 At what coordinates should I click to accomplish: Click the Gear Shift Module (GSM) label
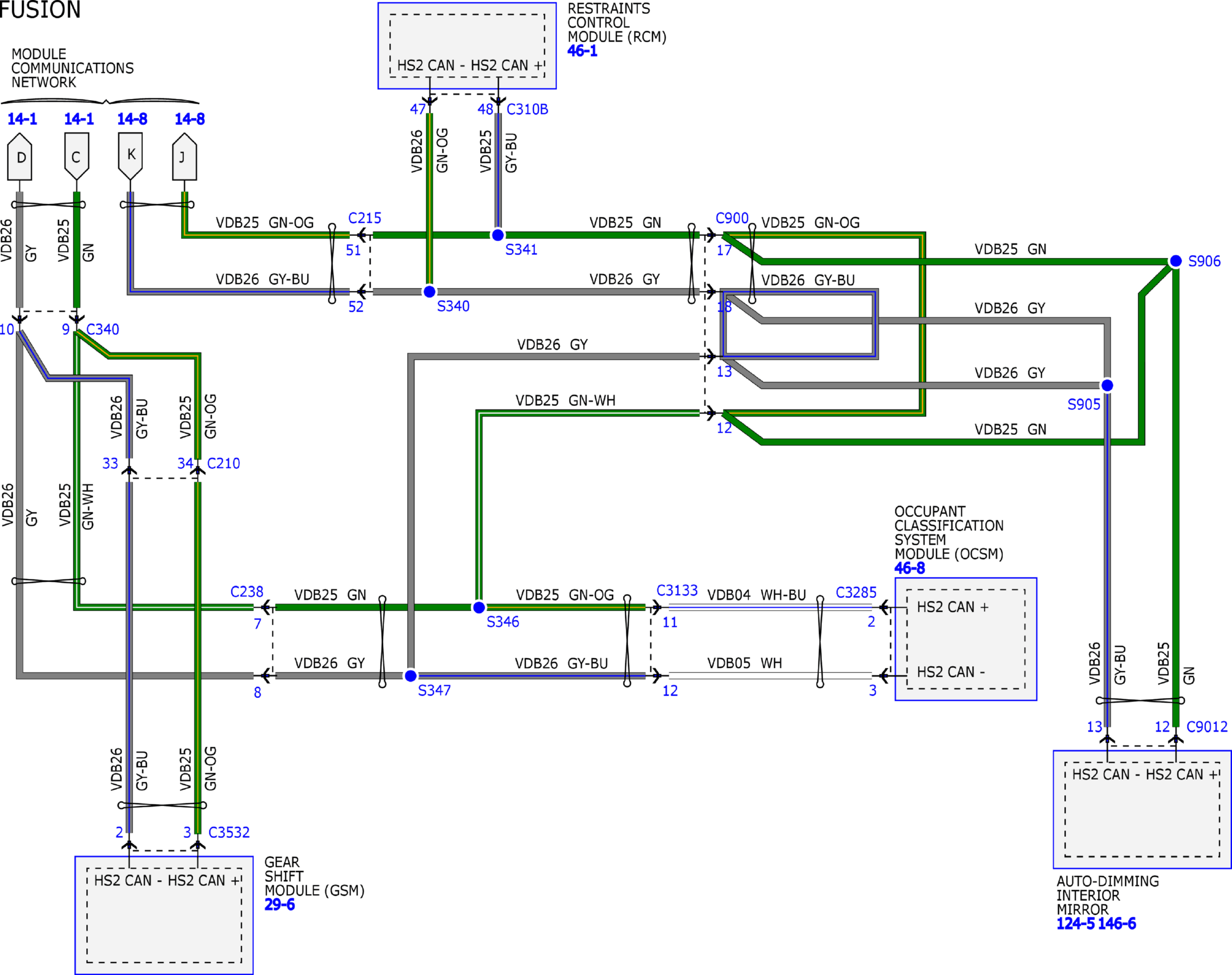[315, 877]
